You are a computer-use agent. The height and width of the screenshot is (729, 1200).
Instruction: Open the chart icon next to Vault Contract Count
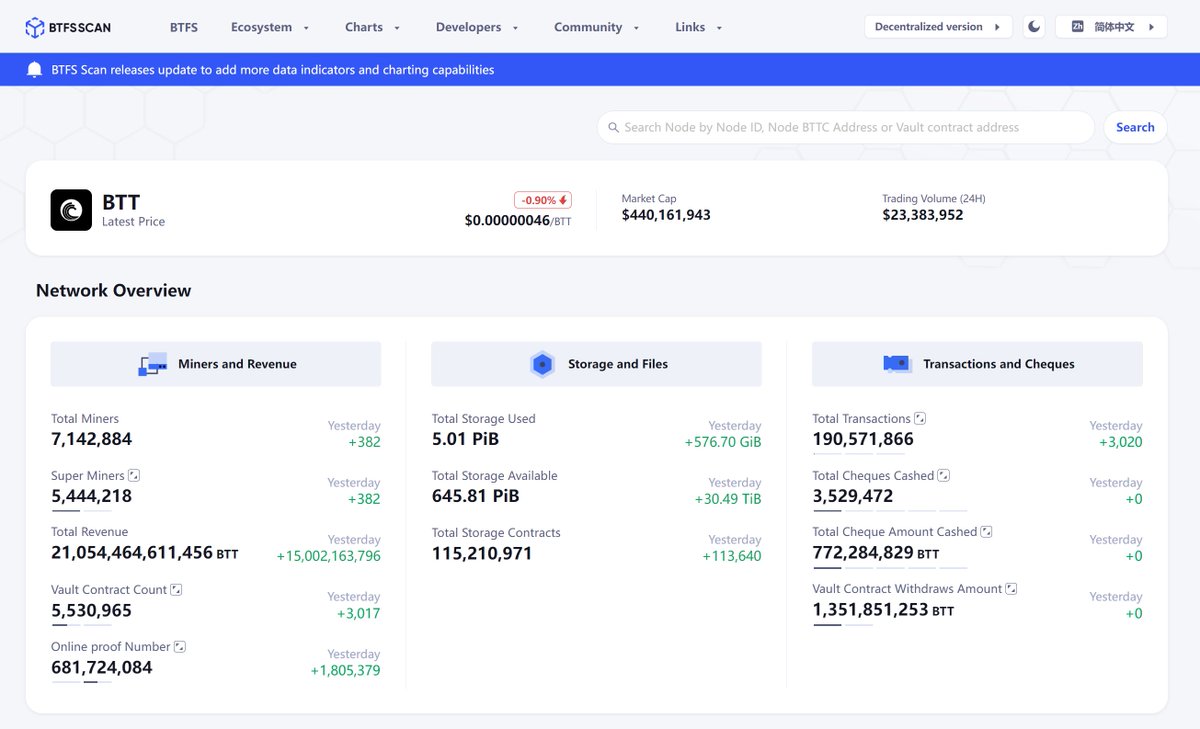pos(176,590)
